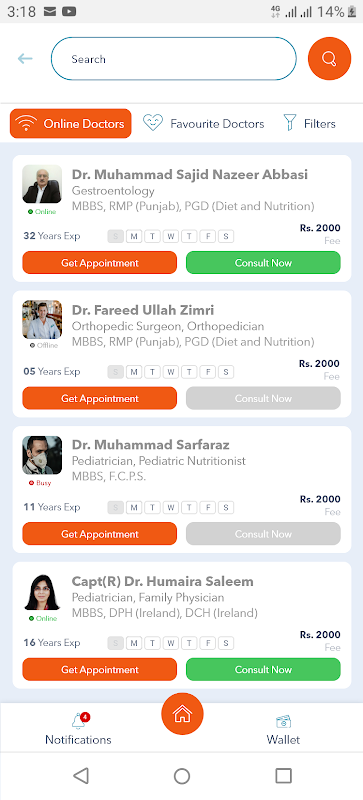Screen dimensions: 363x800
Task: Select Monday chip on Dr. Abbasi's card
Action: [x=134, y=236]
